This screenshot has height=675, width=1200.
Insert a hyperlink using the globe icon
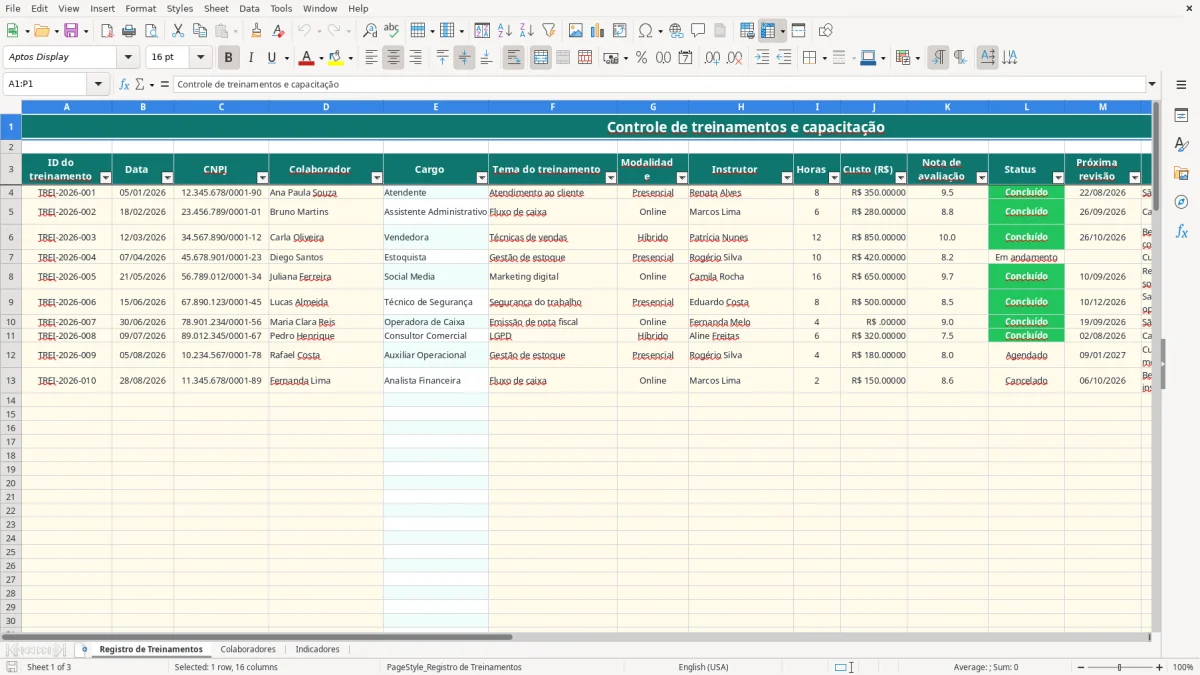[676, 31]
